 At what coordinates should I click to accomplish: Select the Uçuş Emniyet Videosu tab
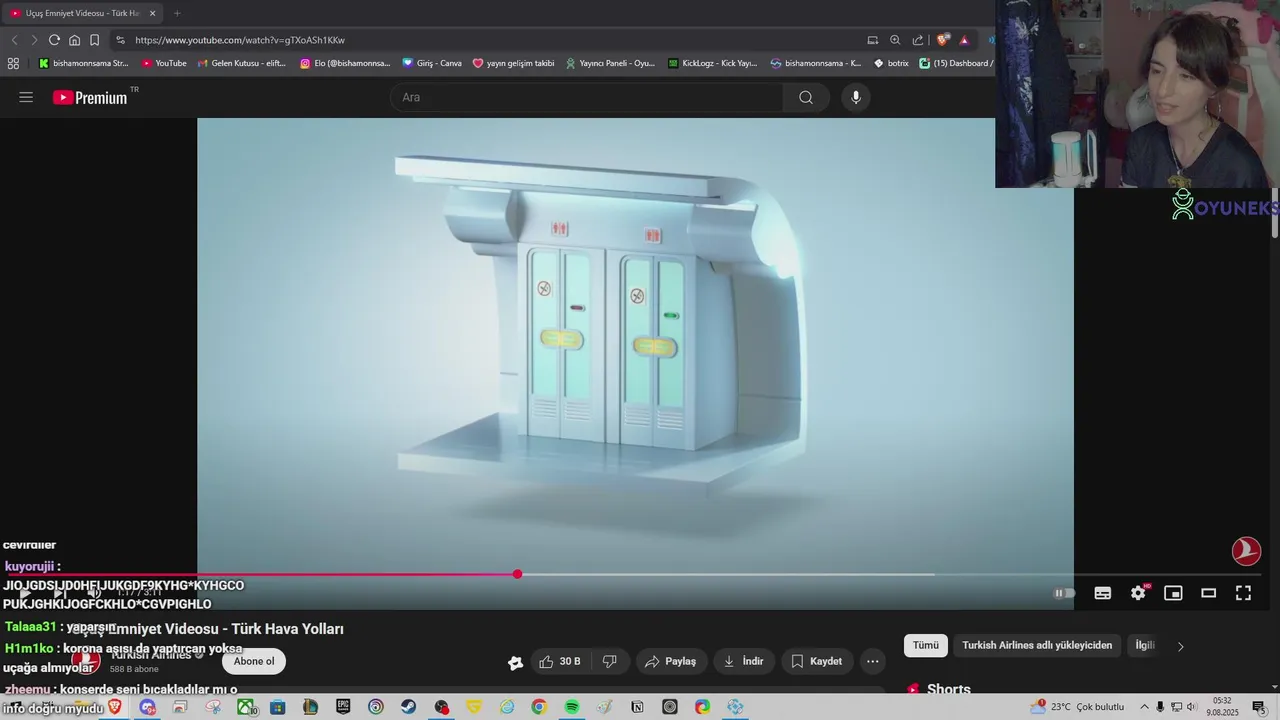(82, 13)
